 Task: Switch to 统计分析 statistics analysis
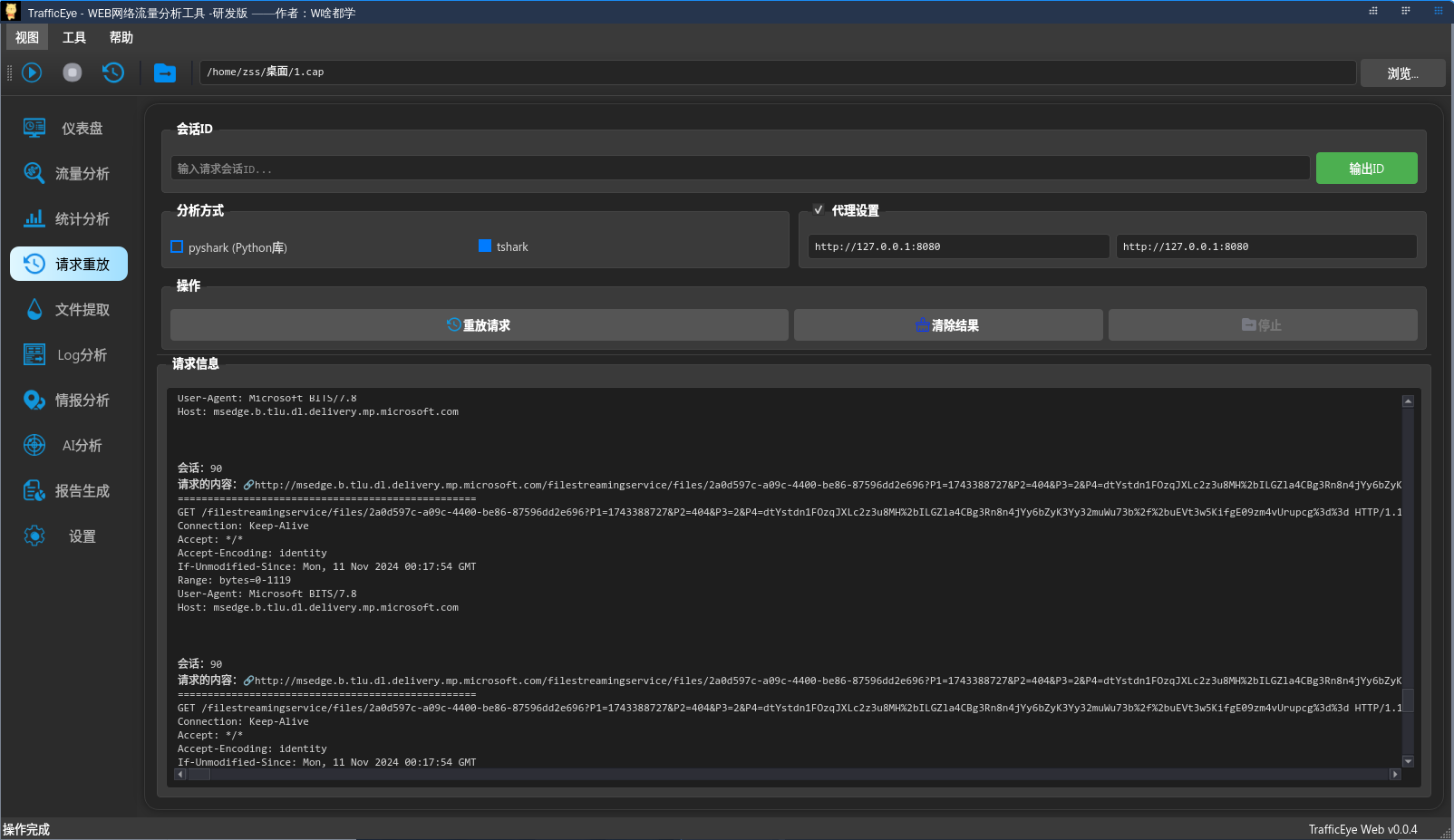tap(68, 218)
